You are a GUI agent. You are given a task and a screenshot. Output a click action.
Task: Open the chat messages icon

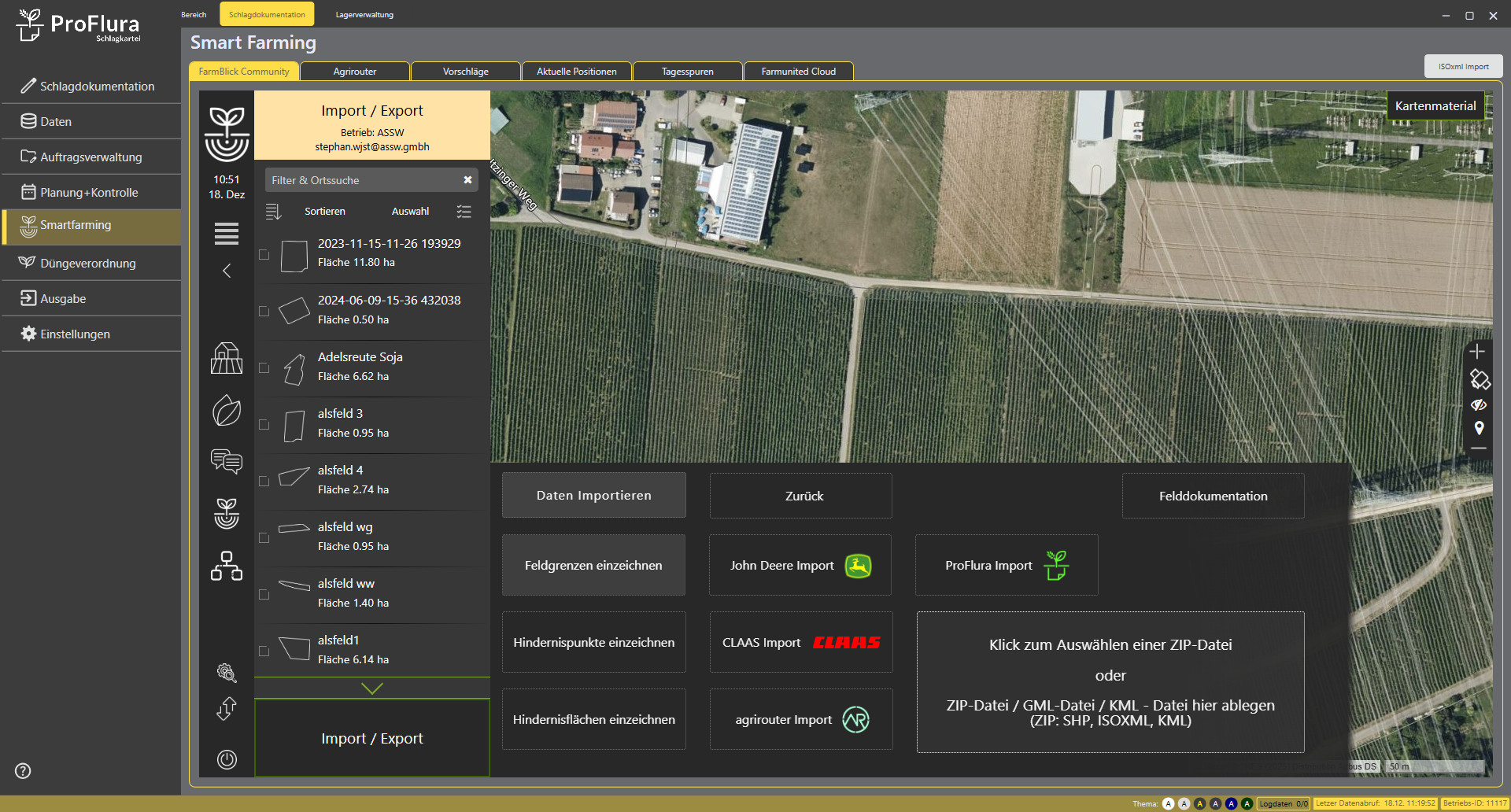click(227, 461)
